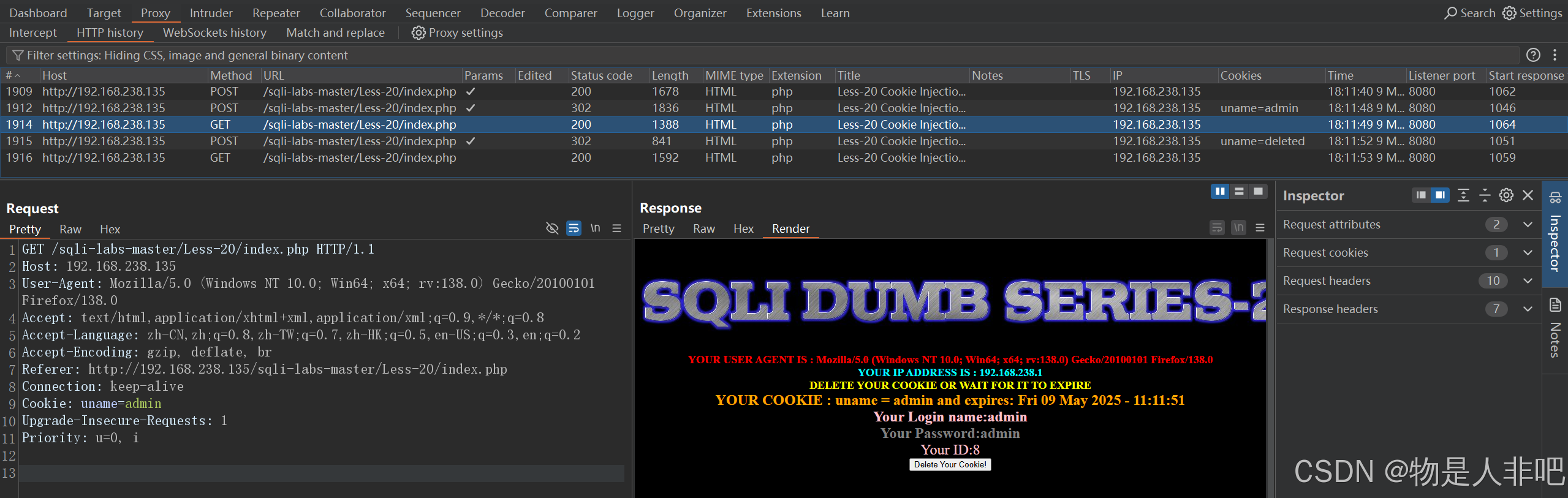Select history row number 1916
Image resolution: width=1568 pixels, height=498 pixels.
pyautogui.click(x=784, y=157)
